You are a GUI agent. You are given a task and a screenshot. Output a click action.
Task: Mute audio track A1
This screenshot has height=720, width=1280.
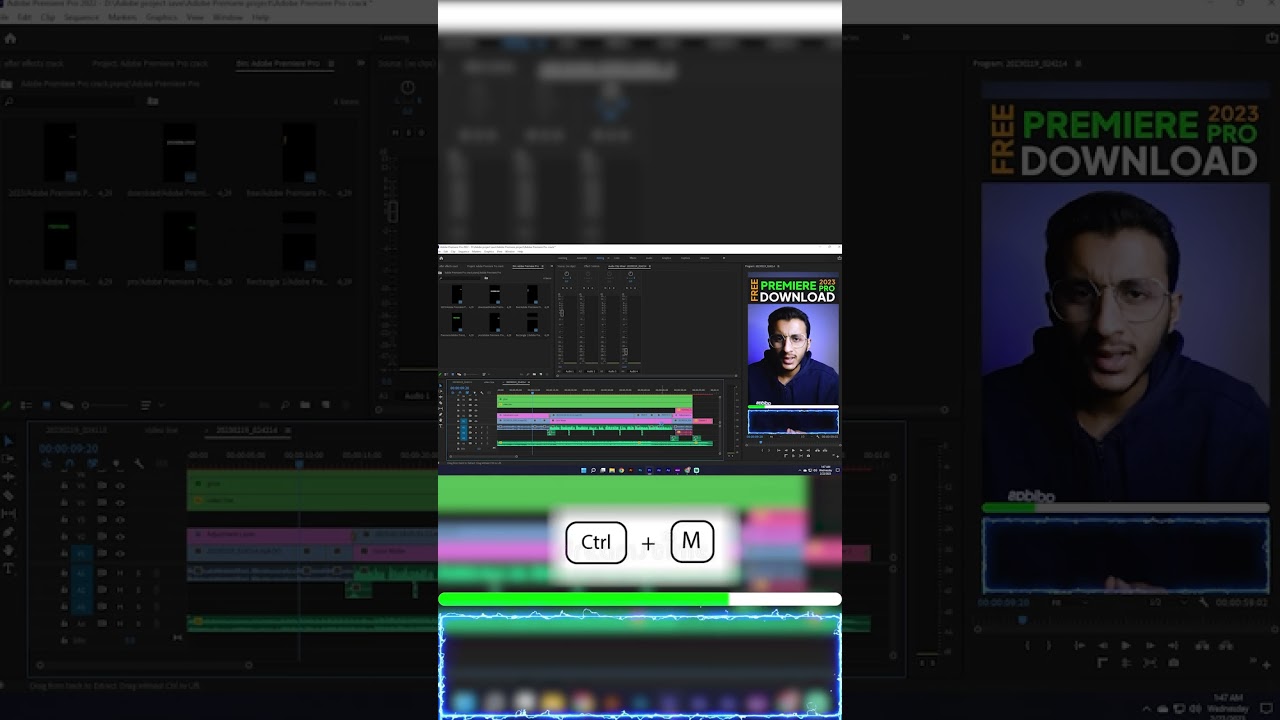120,573
